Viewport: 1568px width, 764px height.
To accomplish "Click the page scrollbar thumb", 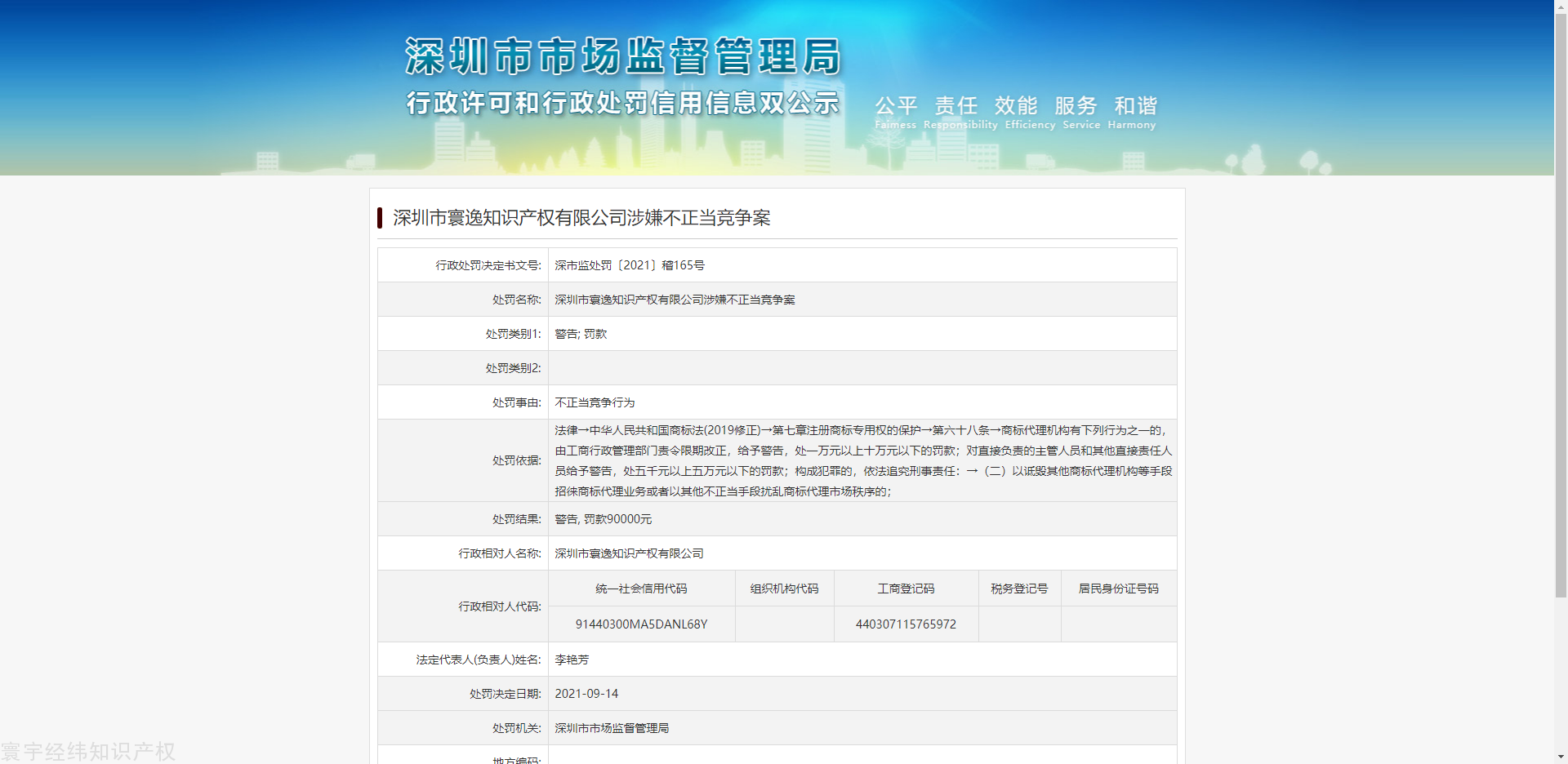I will click(1561, 305).
